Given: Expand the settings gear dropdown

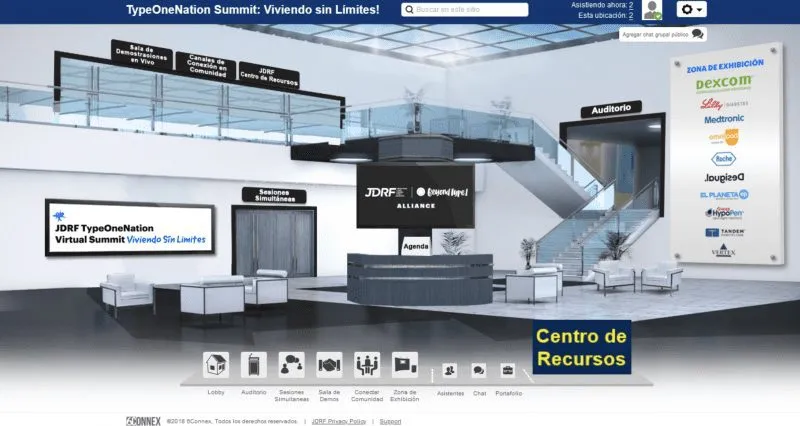Looking at the screenshot, I should tap(691, 9).
